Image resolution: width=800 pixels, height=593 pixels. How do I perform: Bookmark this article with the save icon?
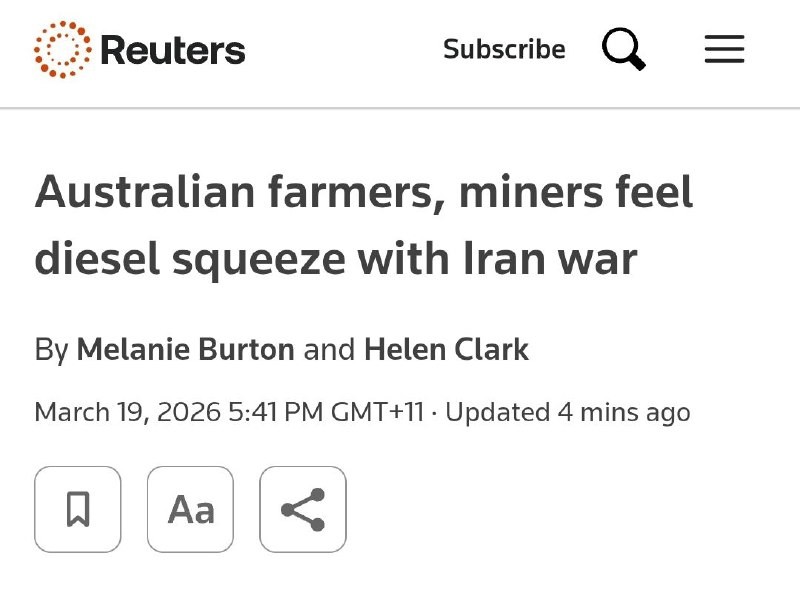78,509
